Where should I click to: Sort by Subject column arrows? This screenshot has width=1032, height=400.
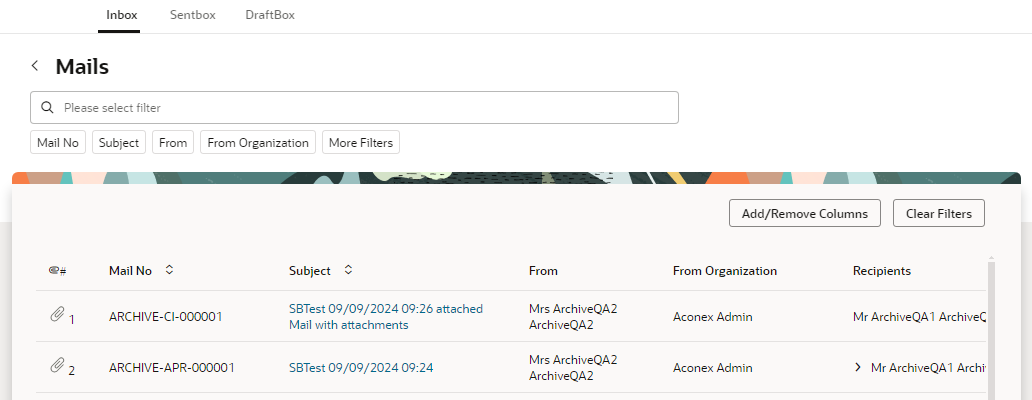point(348,270)
